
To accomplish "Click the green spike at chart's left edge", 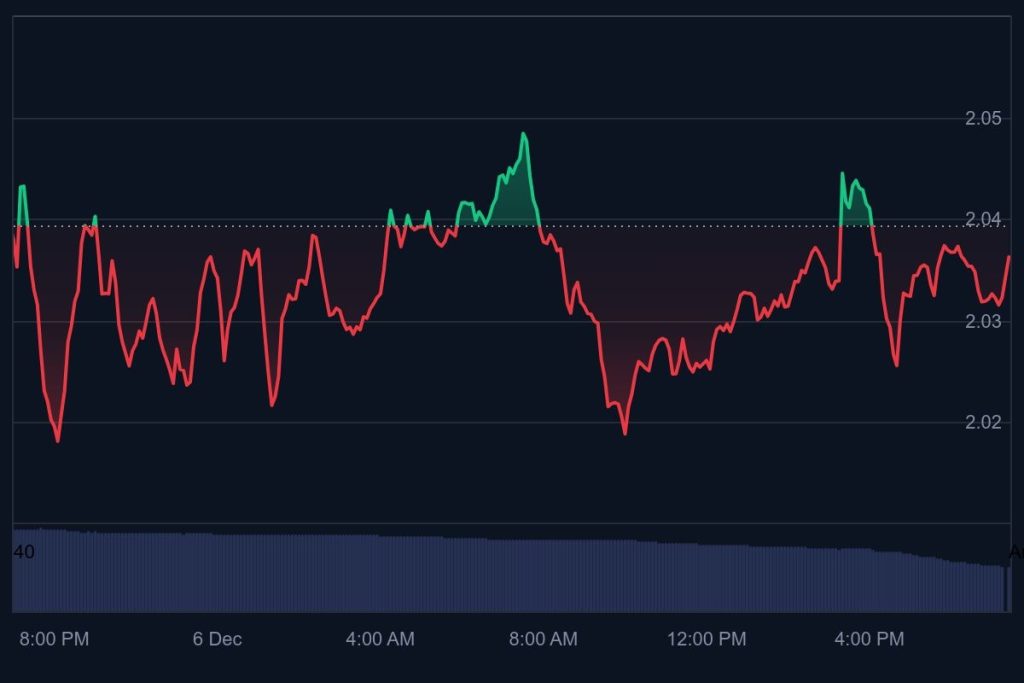I will click(22, 187).
